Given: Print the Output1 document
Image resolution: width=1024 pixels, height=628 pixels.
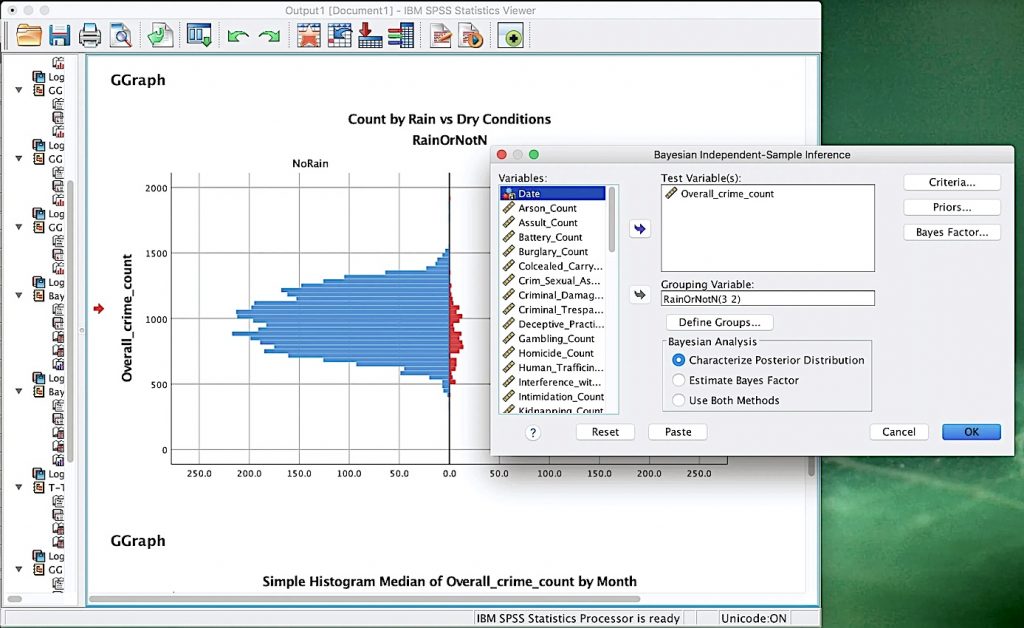Looking at the screenshot, I should (x=88, y=35).
